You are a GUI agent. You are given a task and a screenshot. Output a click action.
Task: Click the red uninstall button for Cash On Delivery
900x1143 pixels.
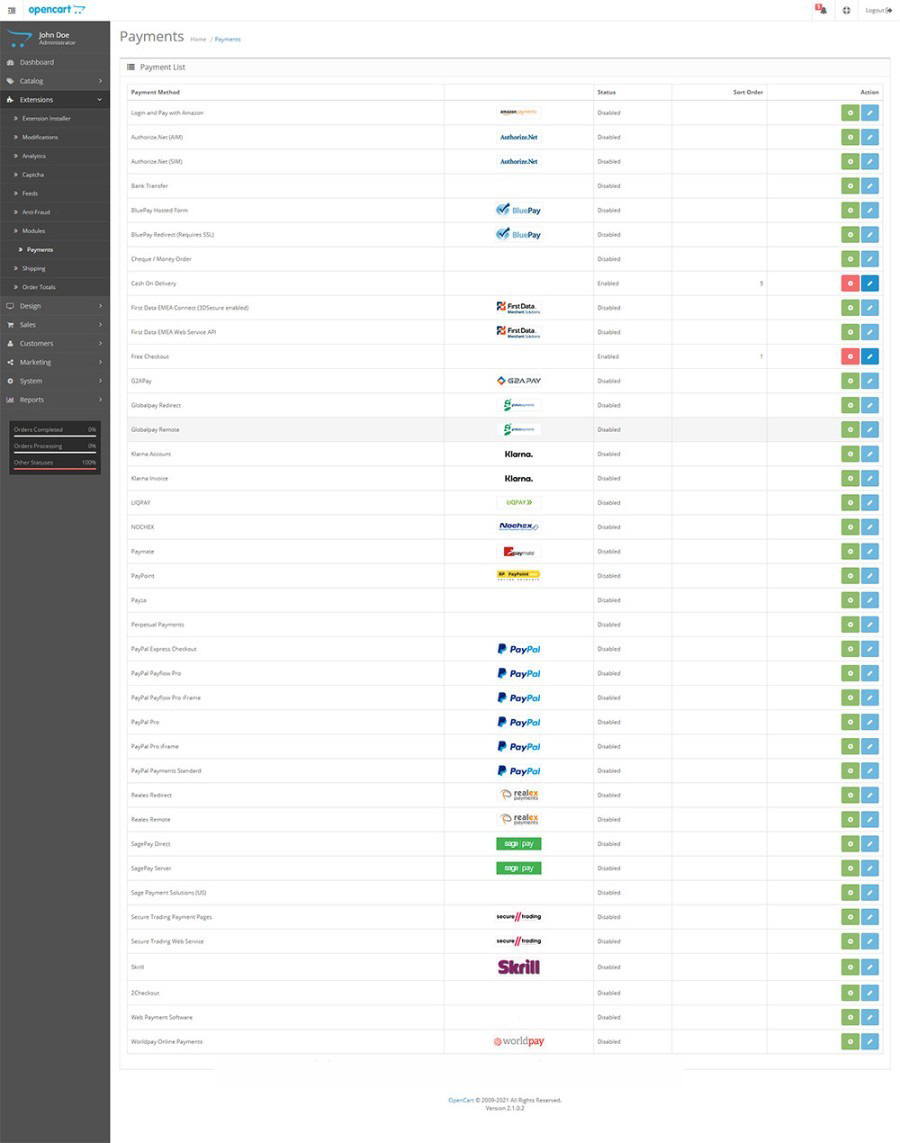(x=850, y=283)
